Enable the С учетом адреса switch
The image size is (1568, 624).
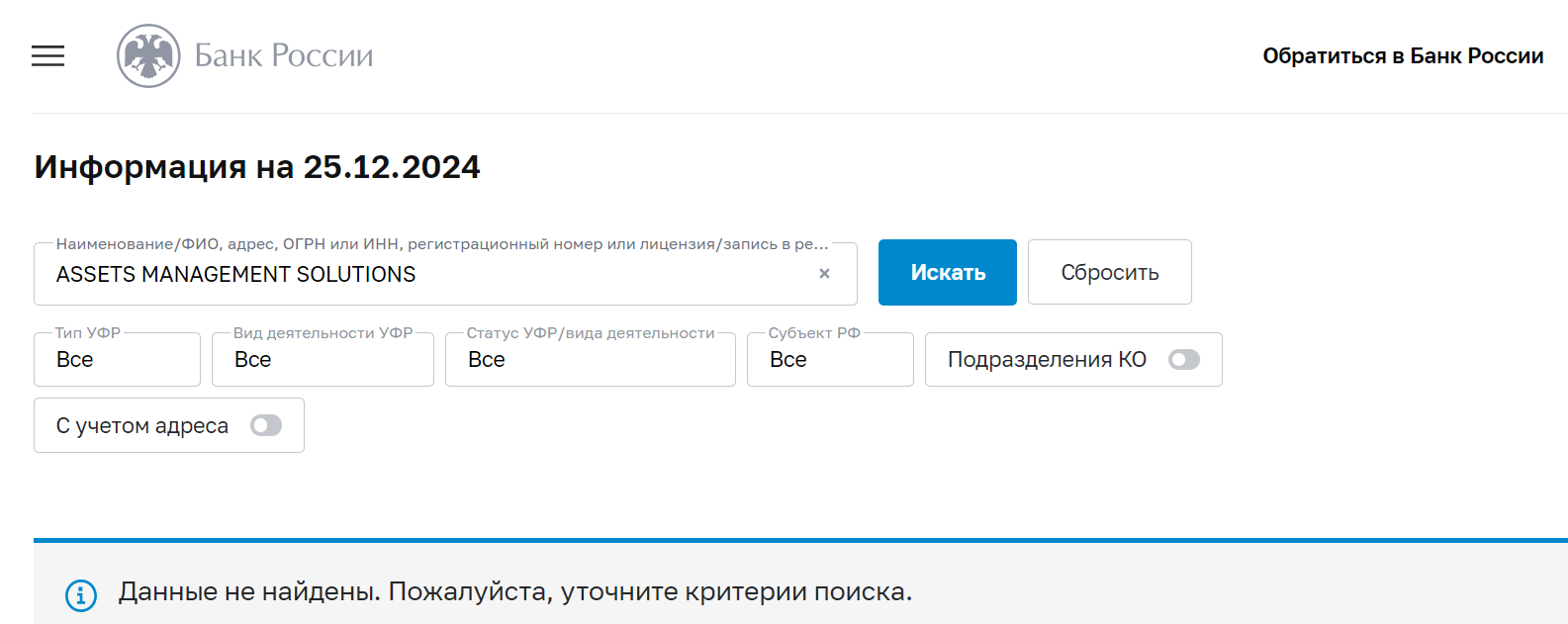(x=266, y=425)
